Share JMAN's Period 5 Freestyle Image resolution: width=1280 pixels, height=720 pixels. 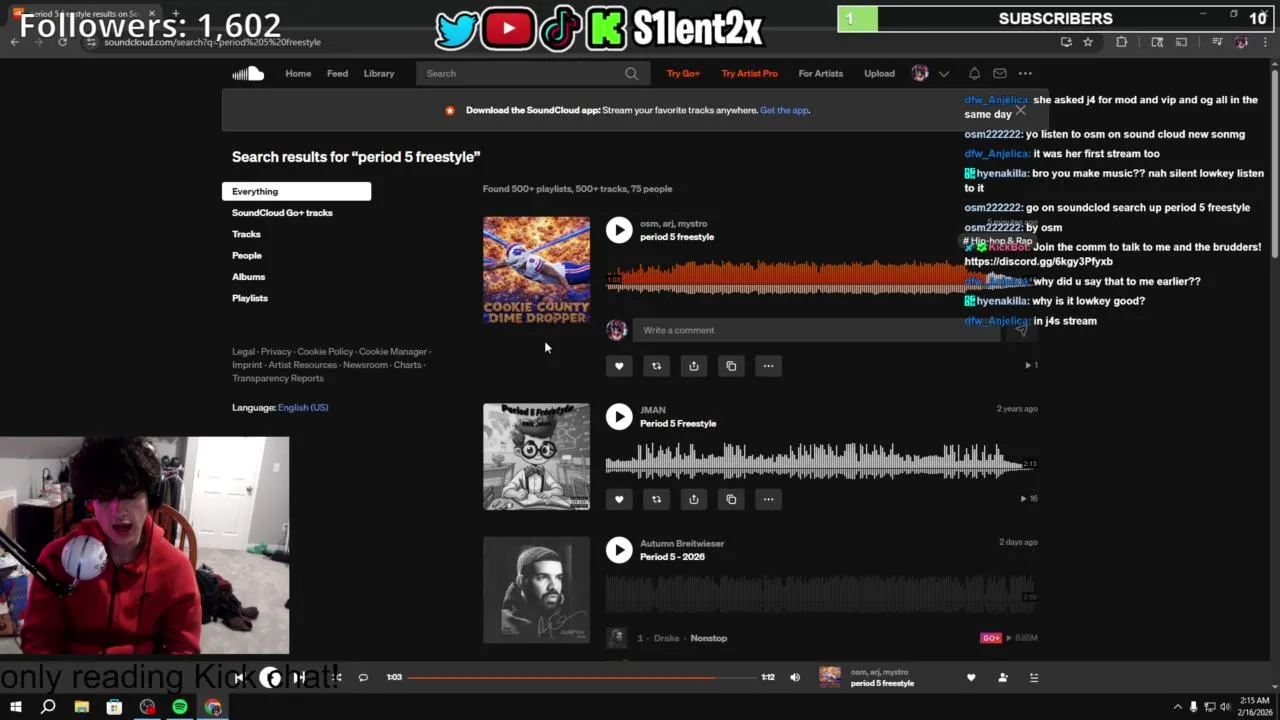[x=693, y=499]
